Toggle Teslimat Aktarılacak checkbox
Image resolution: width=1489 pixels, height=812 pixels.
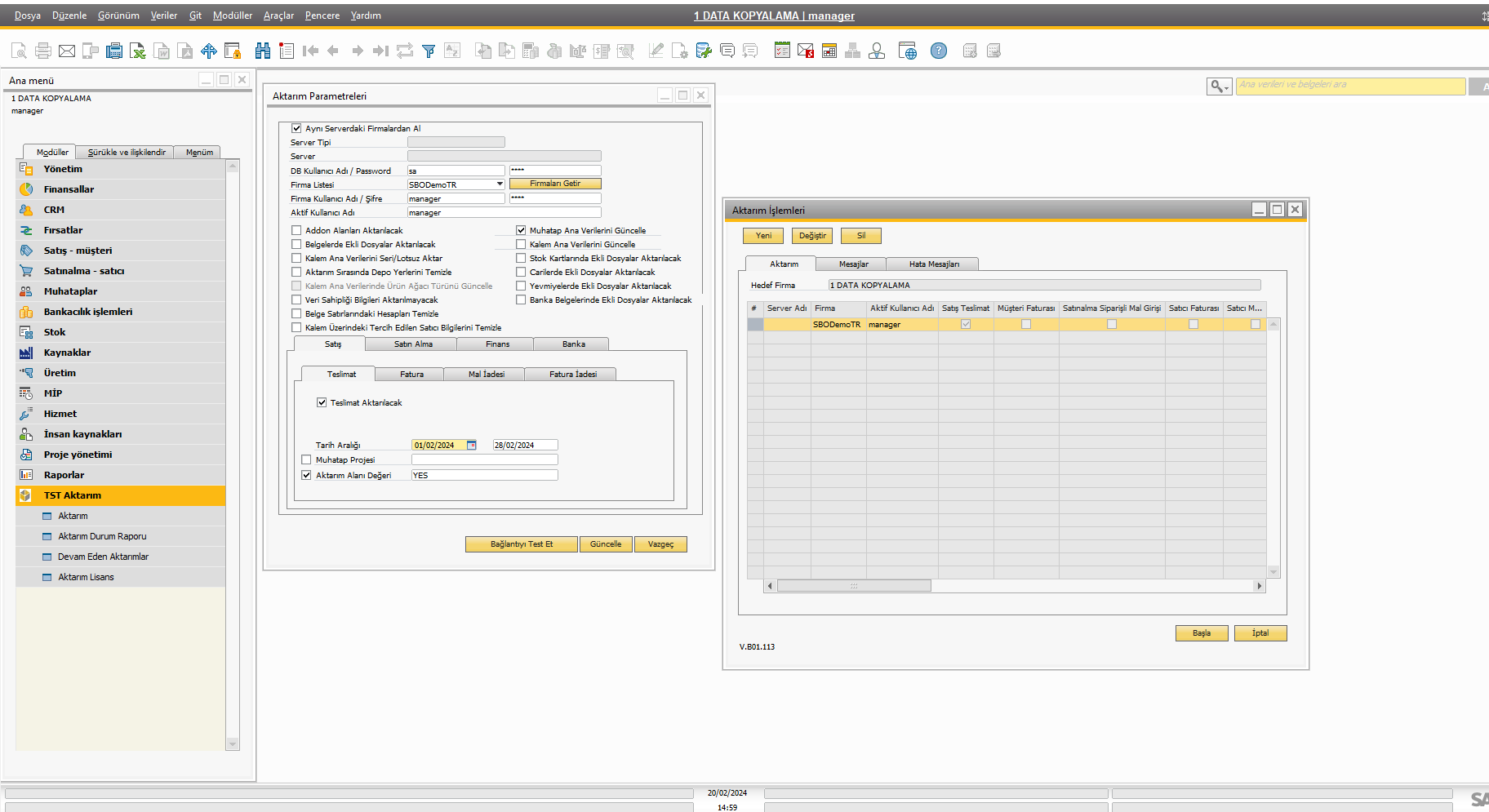click(x=322, y=403)
